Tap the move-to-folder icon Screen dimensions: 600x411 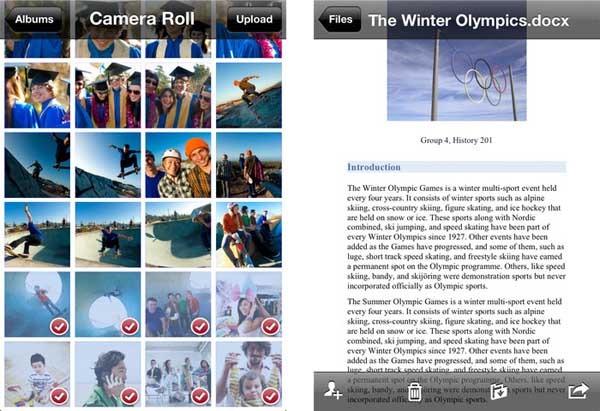[499, 392]
